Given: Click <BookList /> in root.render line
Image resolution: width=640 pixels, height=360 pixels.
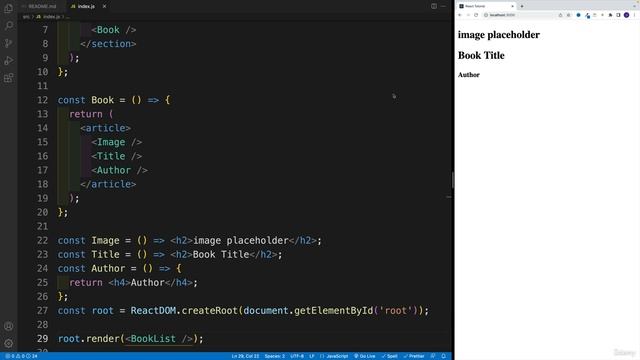Looking at the screenshot, I should click(159, 339).
